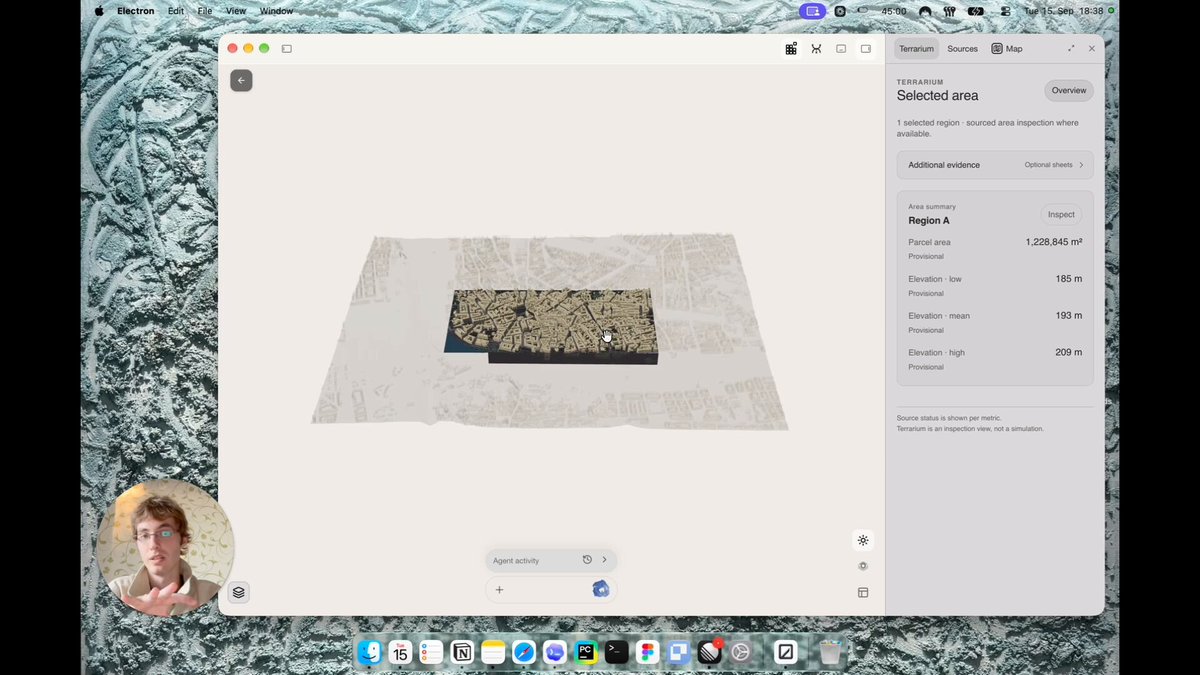Open Finder from the Dock

[x=370, y=652]
